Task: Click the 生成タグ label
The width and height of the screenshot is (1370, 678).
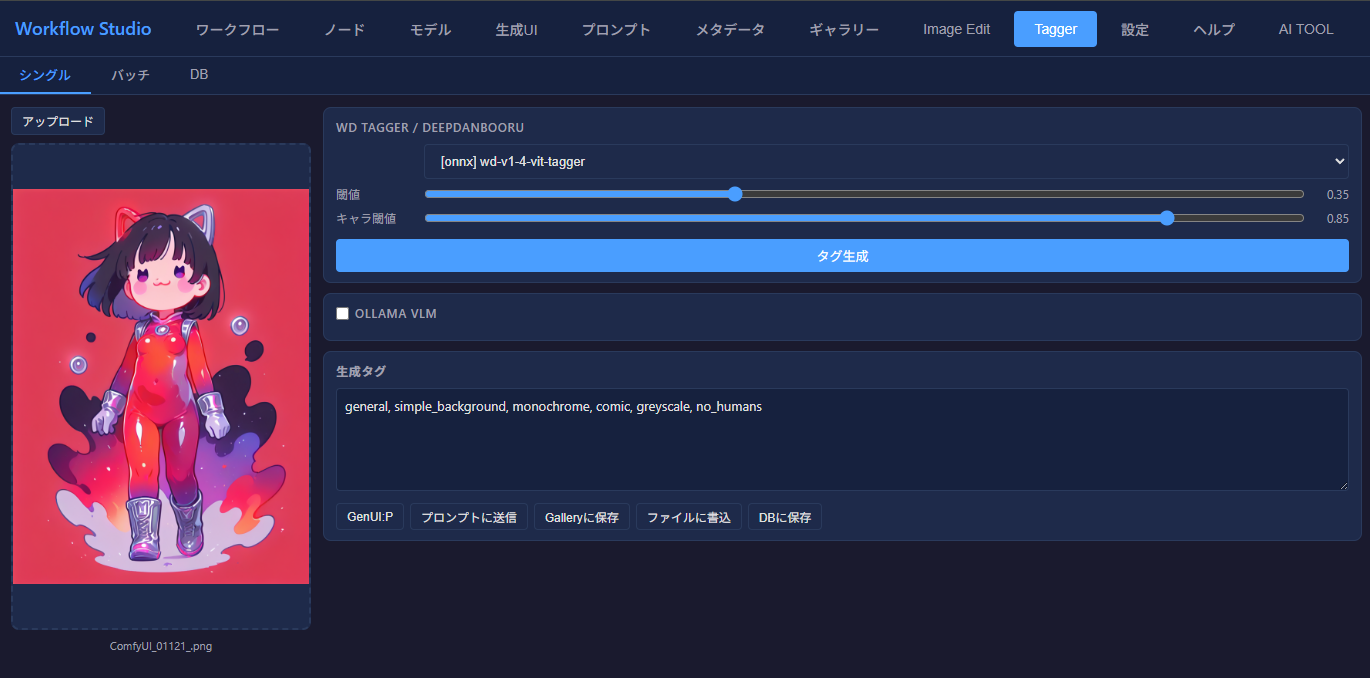Action: click(x=361, y=371)
